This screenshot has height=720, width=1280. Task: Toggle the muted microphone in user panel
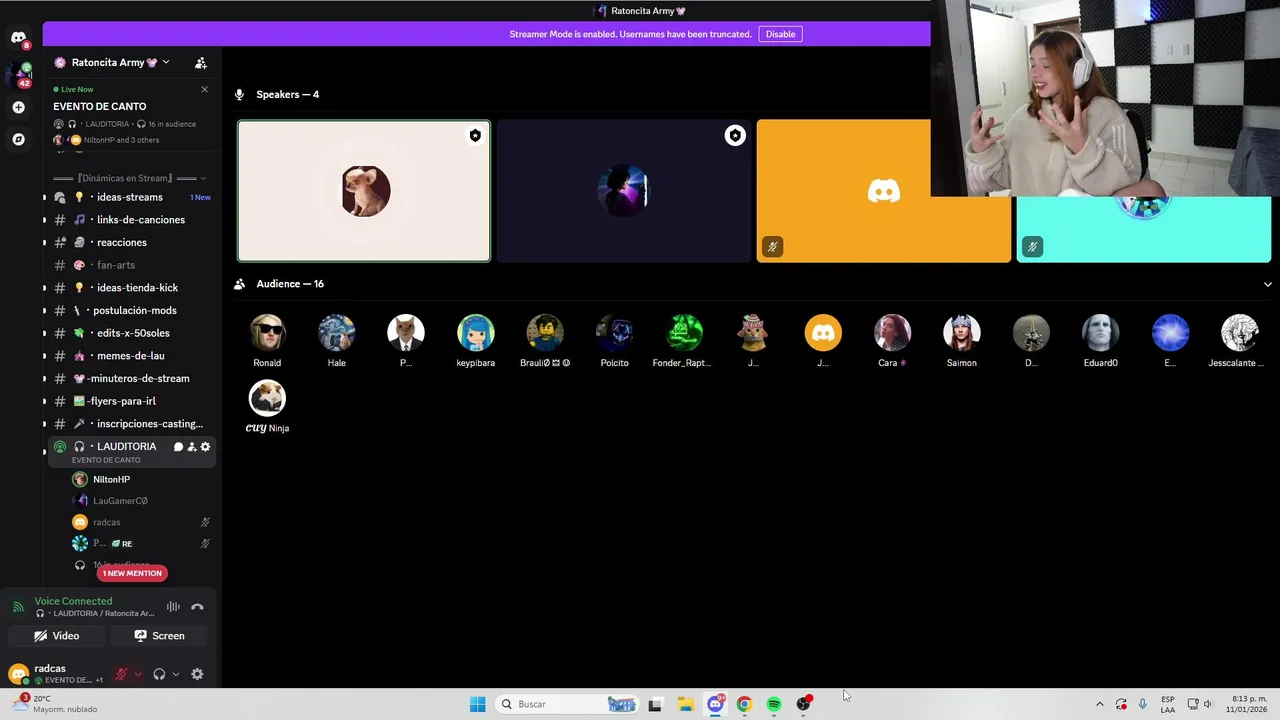(121, 674)
